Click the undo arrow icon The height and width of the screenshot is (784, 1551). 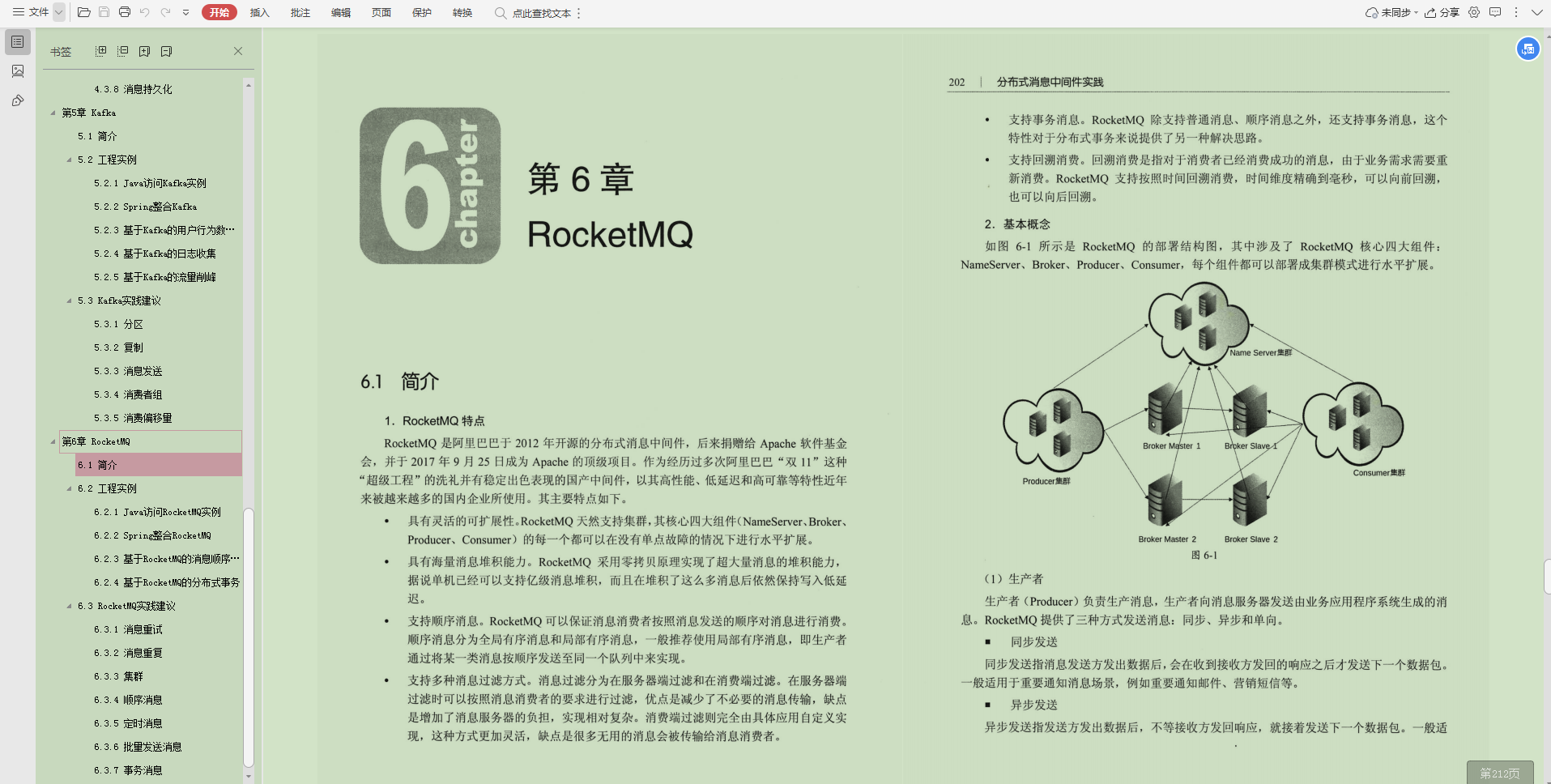click(144, 12)
